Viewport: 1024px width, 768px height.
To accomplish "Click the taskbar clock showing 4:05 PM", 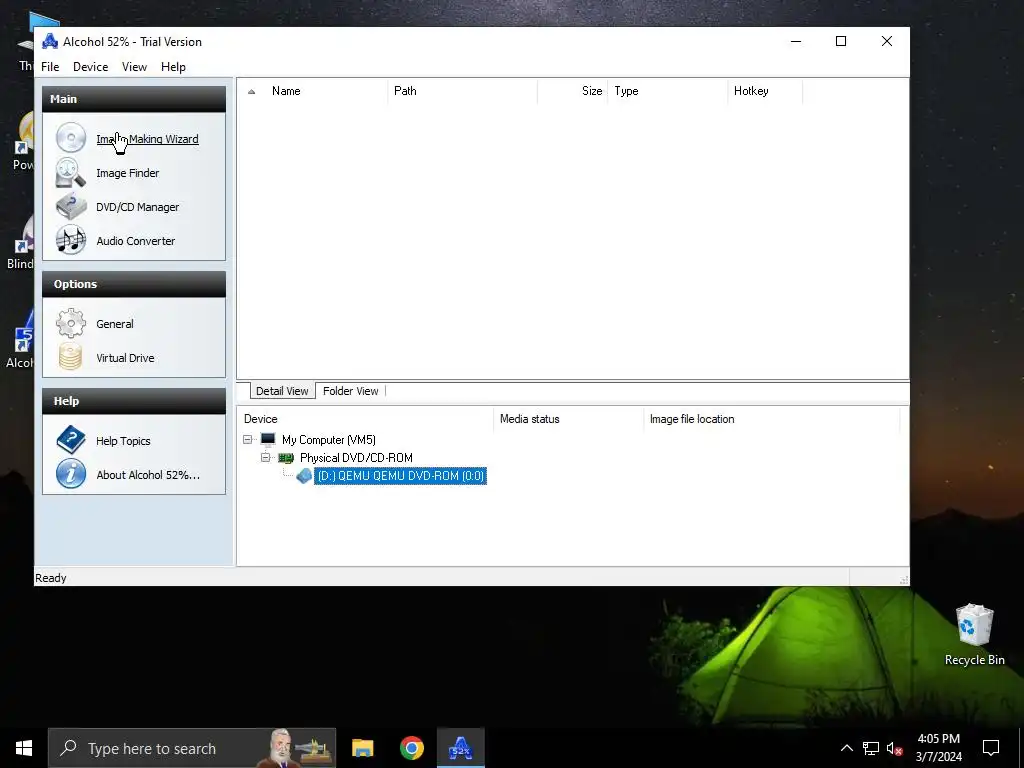I will (938, 748).
